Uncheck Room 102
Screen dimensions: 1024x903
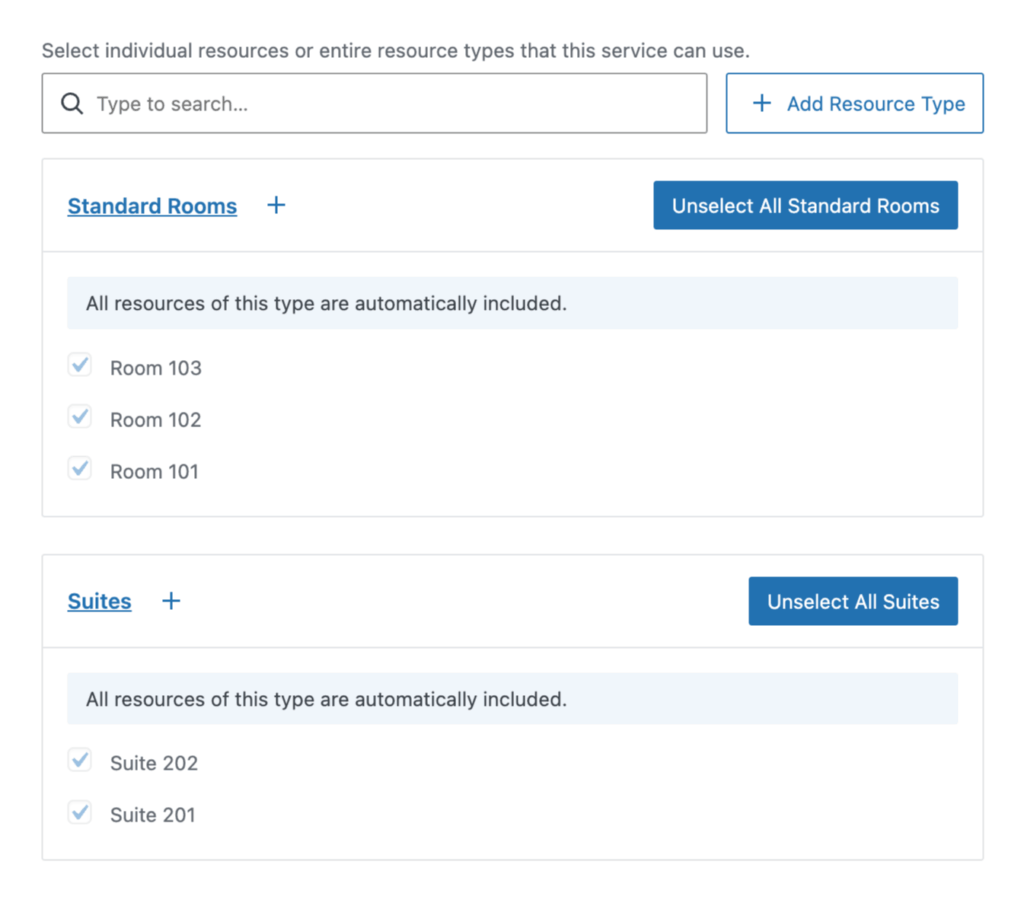tap(80, 417)
